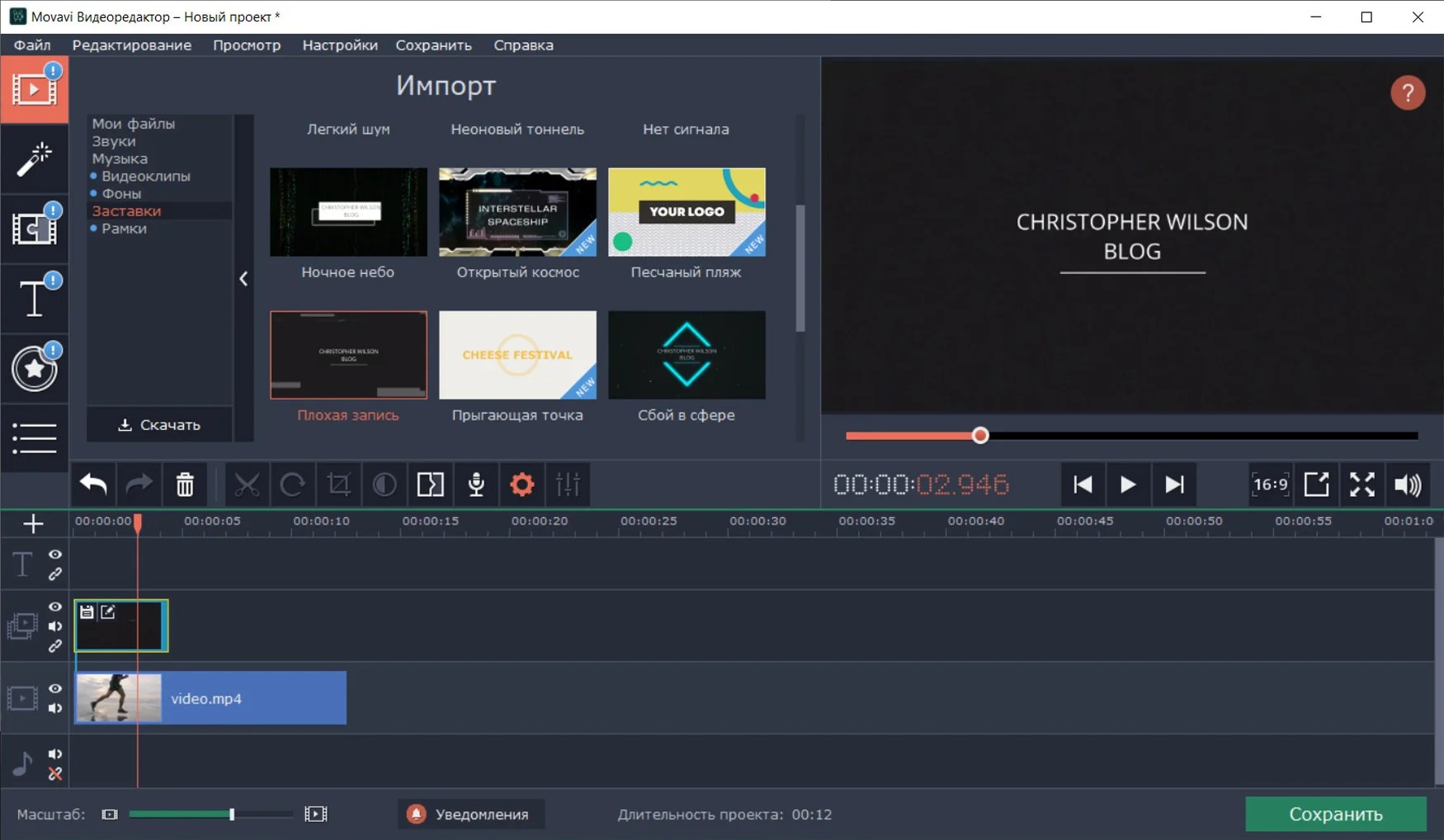Click the green Сохранить button
Image resolution: width=1444 pixels, height=840 pixels.
[x=1336, y=814]
